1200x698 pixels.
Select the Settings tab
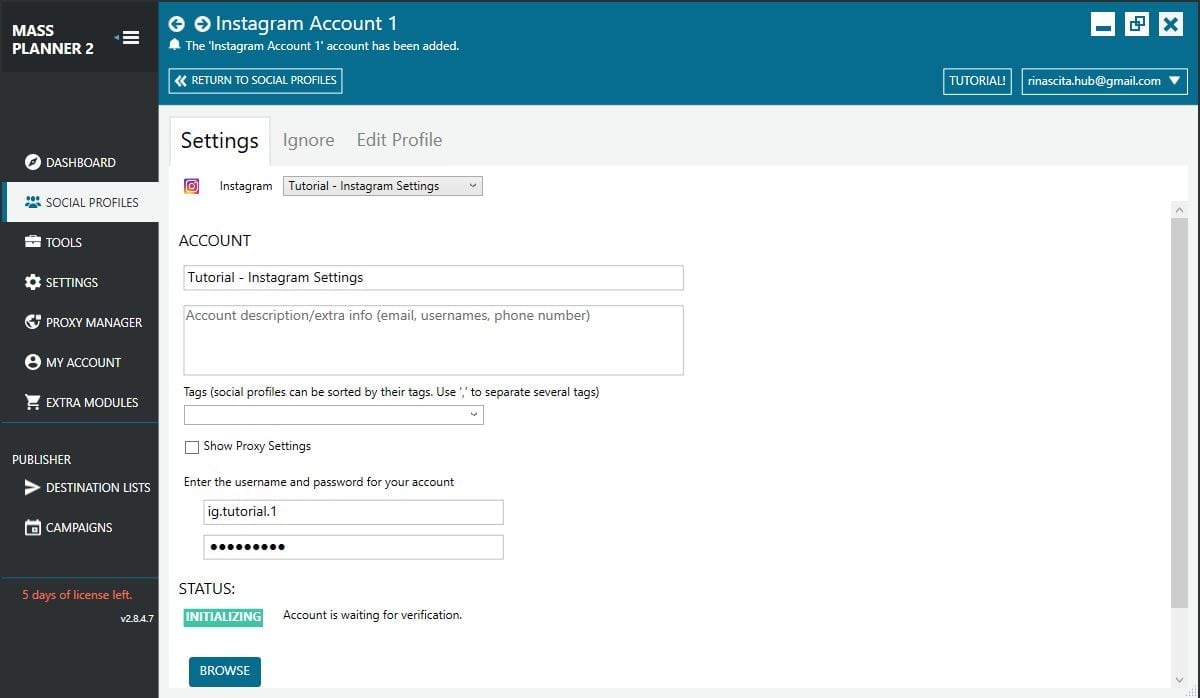[219, 140]
